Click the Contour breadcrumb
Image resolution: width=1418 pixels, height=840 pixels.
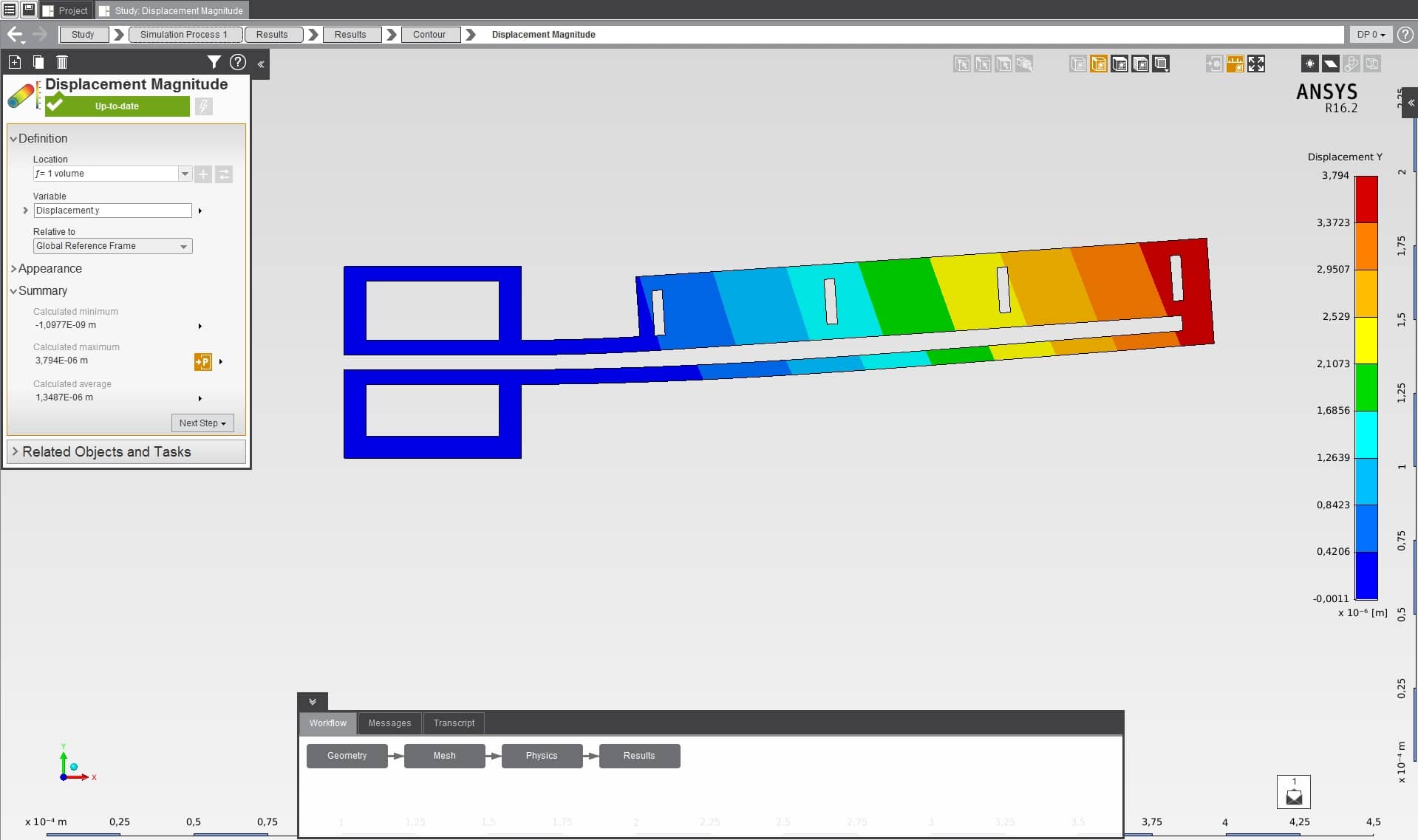[x=429, y=35]
